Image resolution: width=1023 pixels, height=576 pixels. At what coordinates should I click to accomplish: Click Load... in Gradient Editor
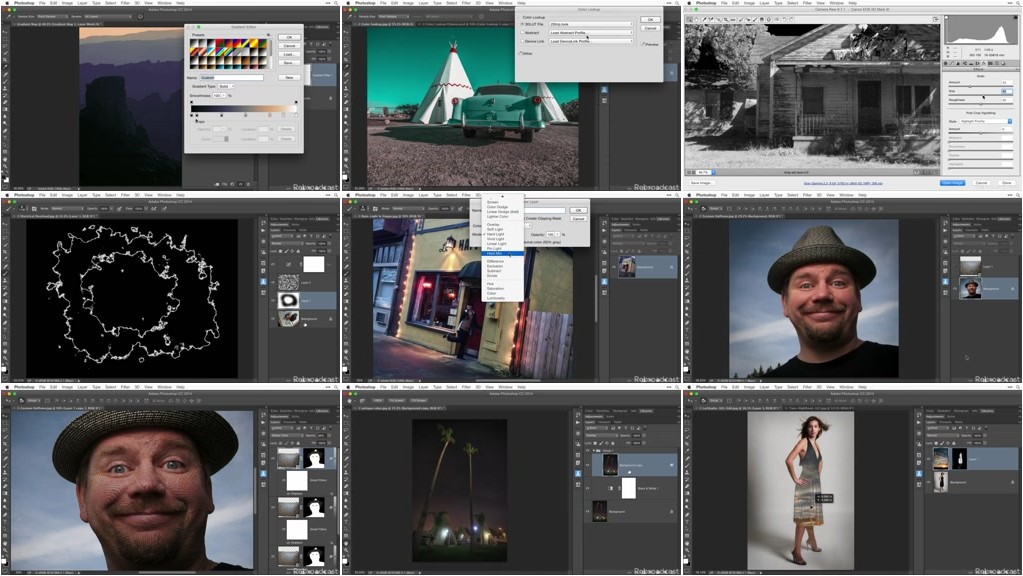coord(289,54)
